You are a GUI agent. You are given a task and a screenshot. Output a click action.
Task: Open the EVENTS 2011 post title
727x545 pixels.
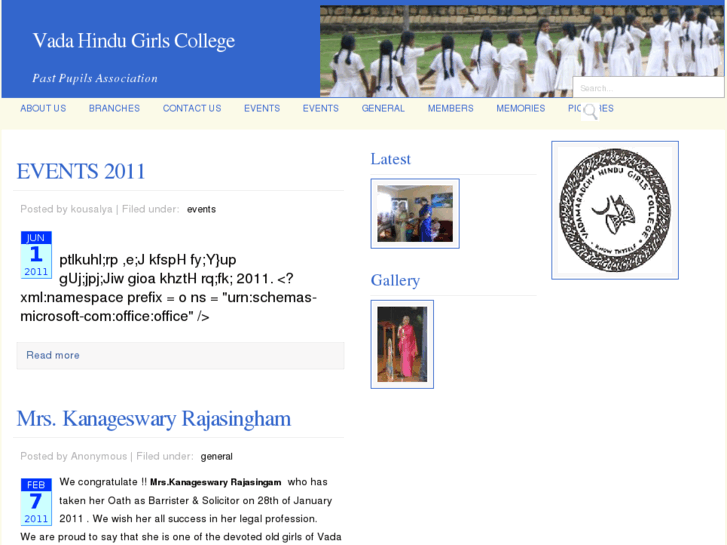pyautogui.click(x=81, y=171)
